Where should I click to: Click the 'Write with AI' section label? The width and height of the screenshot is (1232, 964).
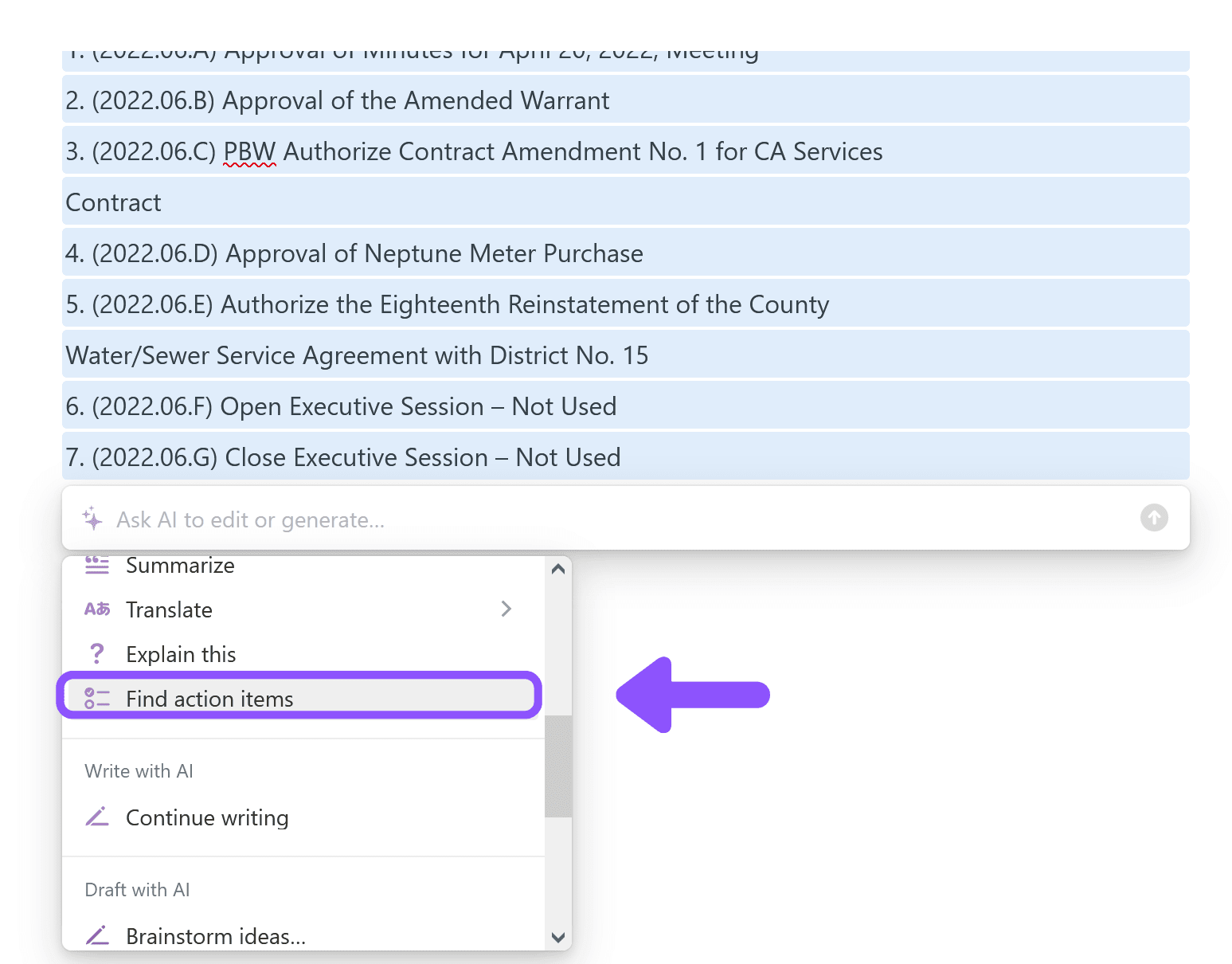click(139, 771)
